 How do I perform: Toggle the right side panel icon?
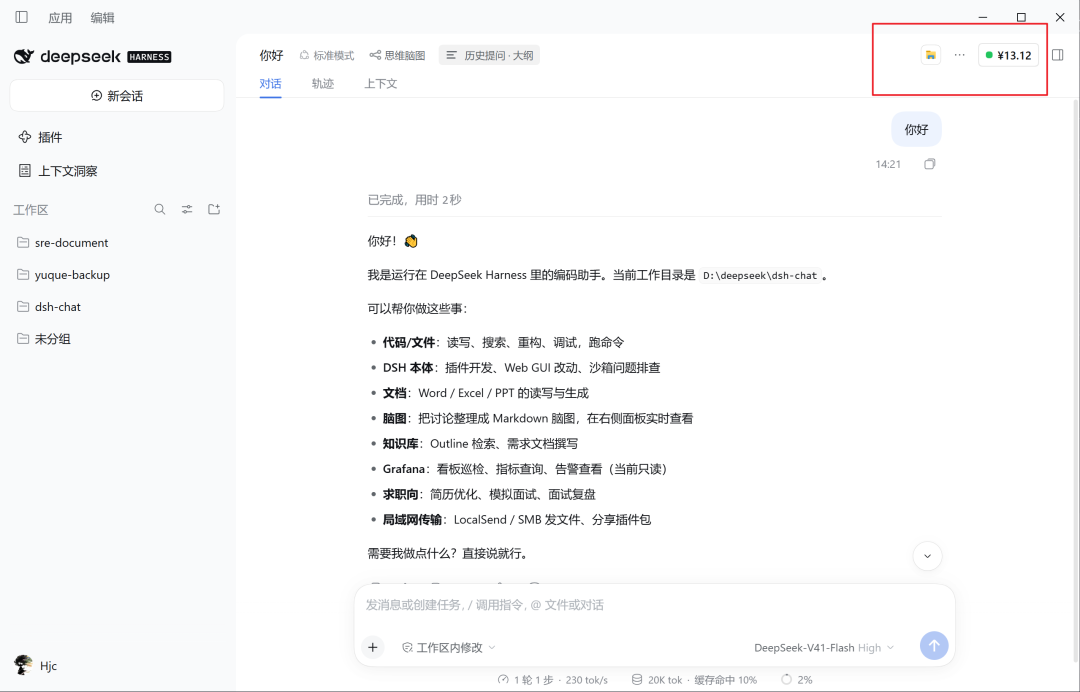[x=1058, y=55]
